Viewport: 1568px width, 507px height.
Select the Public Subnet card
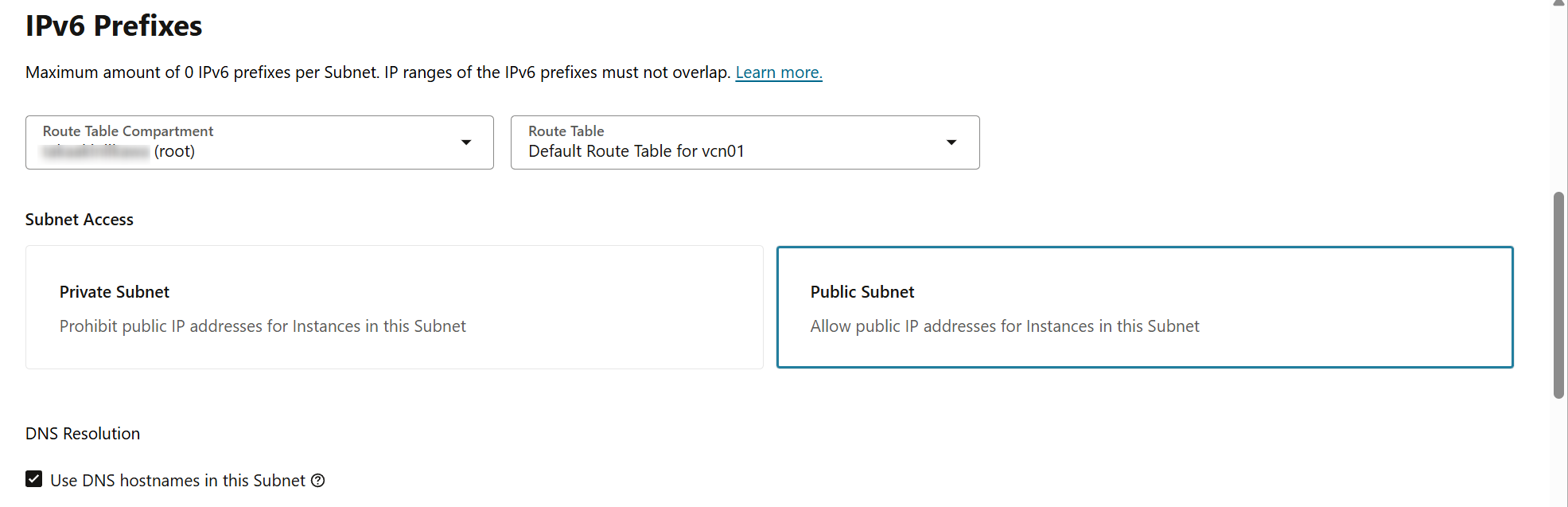[x=1145, y=307]
